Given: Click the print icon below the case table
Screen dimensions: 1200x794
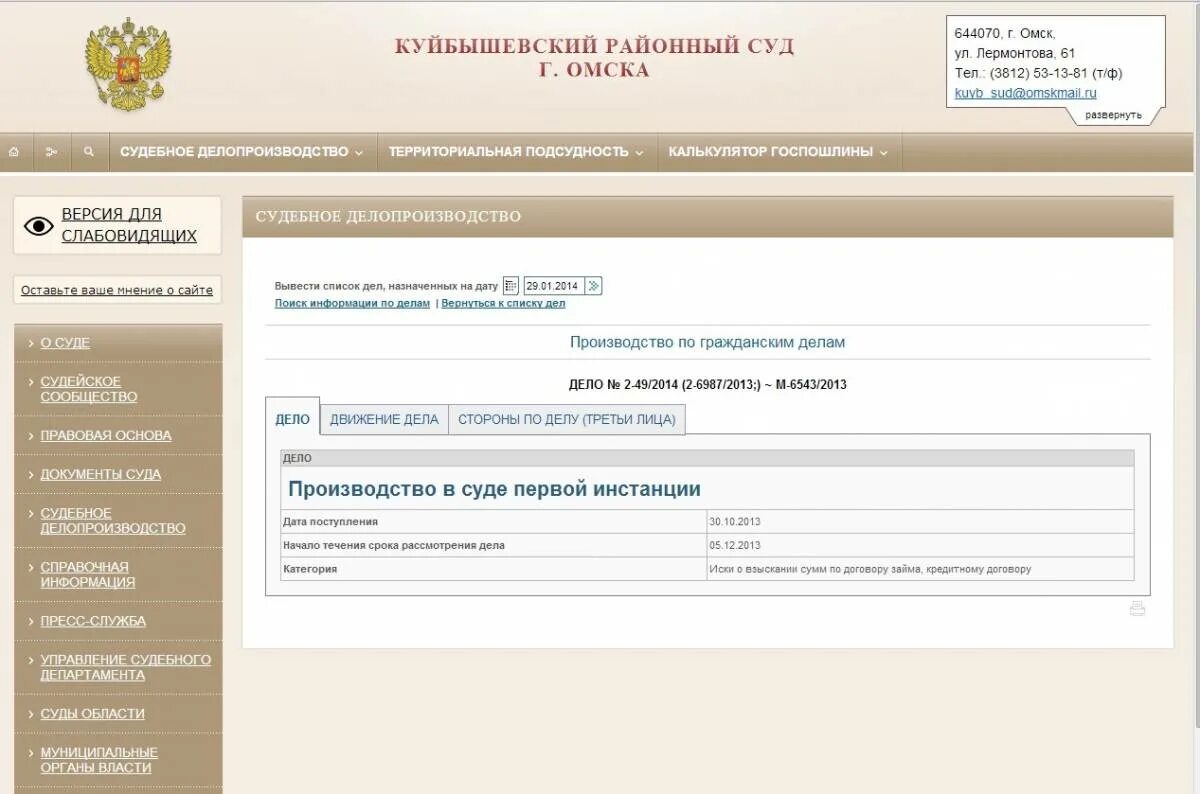Looking at the screenshot, I should [1137, 607].
